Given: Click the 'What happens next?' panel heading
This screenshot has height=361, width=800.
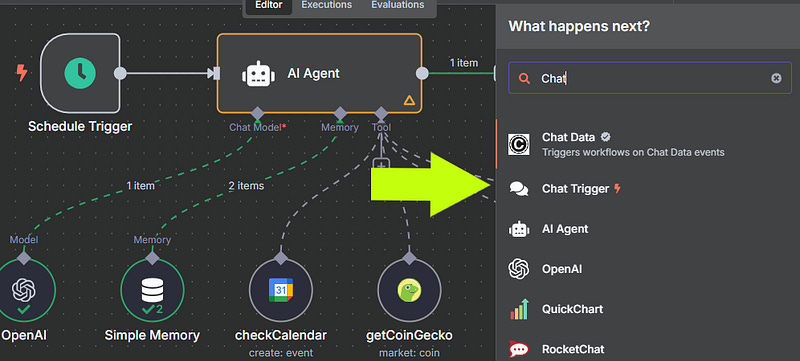Looking at the screenshot, I should click(579, 26).
